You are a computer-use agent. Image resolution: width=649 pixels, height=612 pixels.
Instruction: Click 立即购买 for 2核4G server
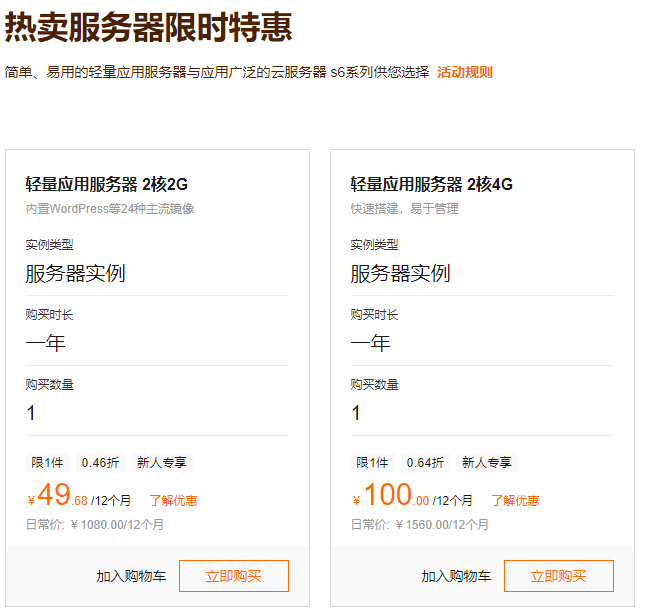coord(558,576)
